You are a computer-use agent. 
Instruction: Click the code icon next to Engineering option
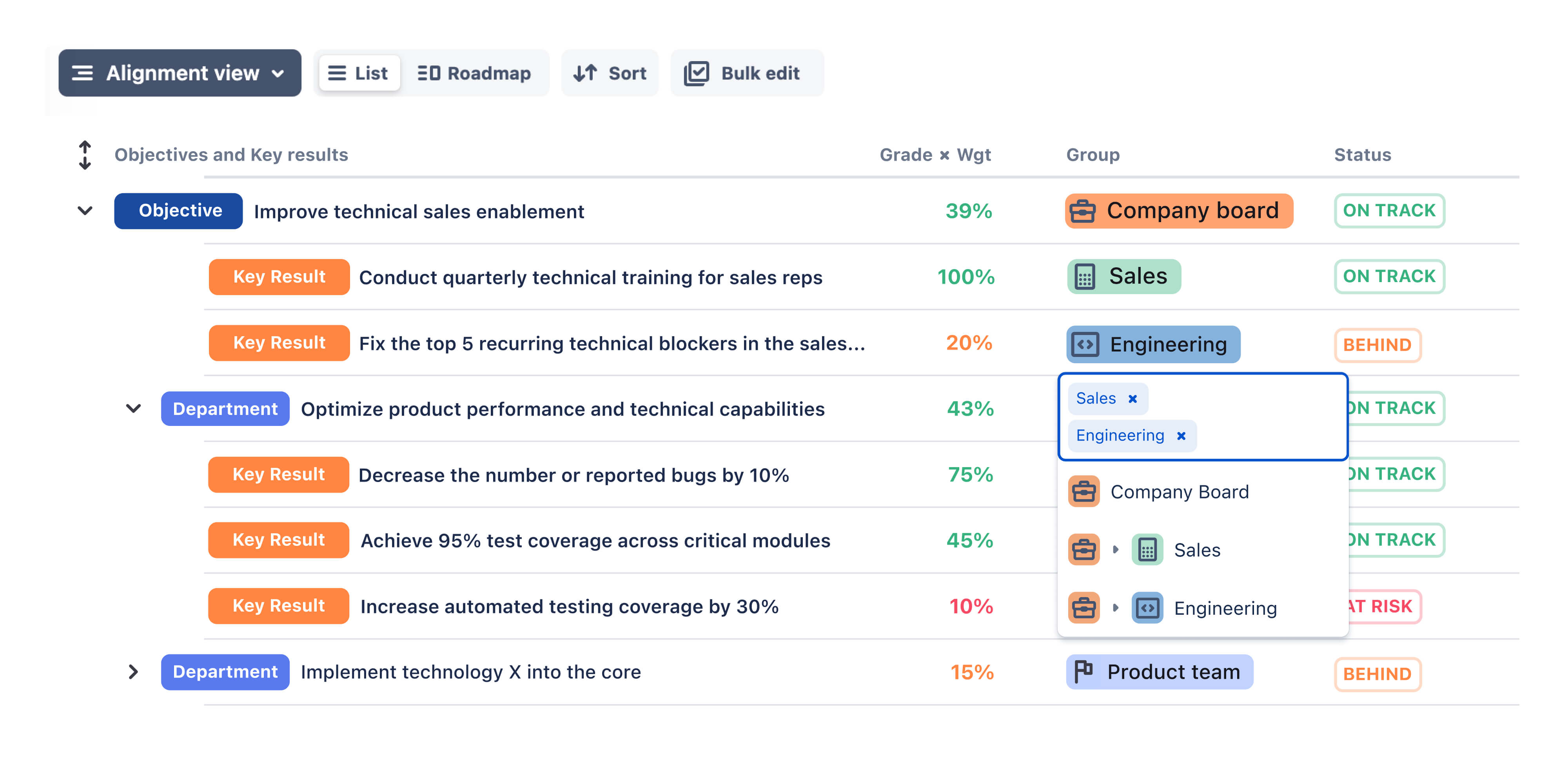tap(1147, 608)
